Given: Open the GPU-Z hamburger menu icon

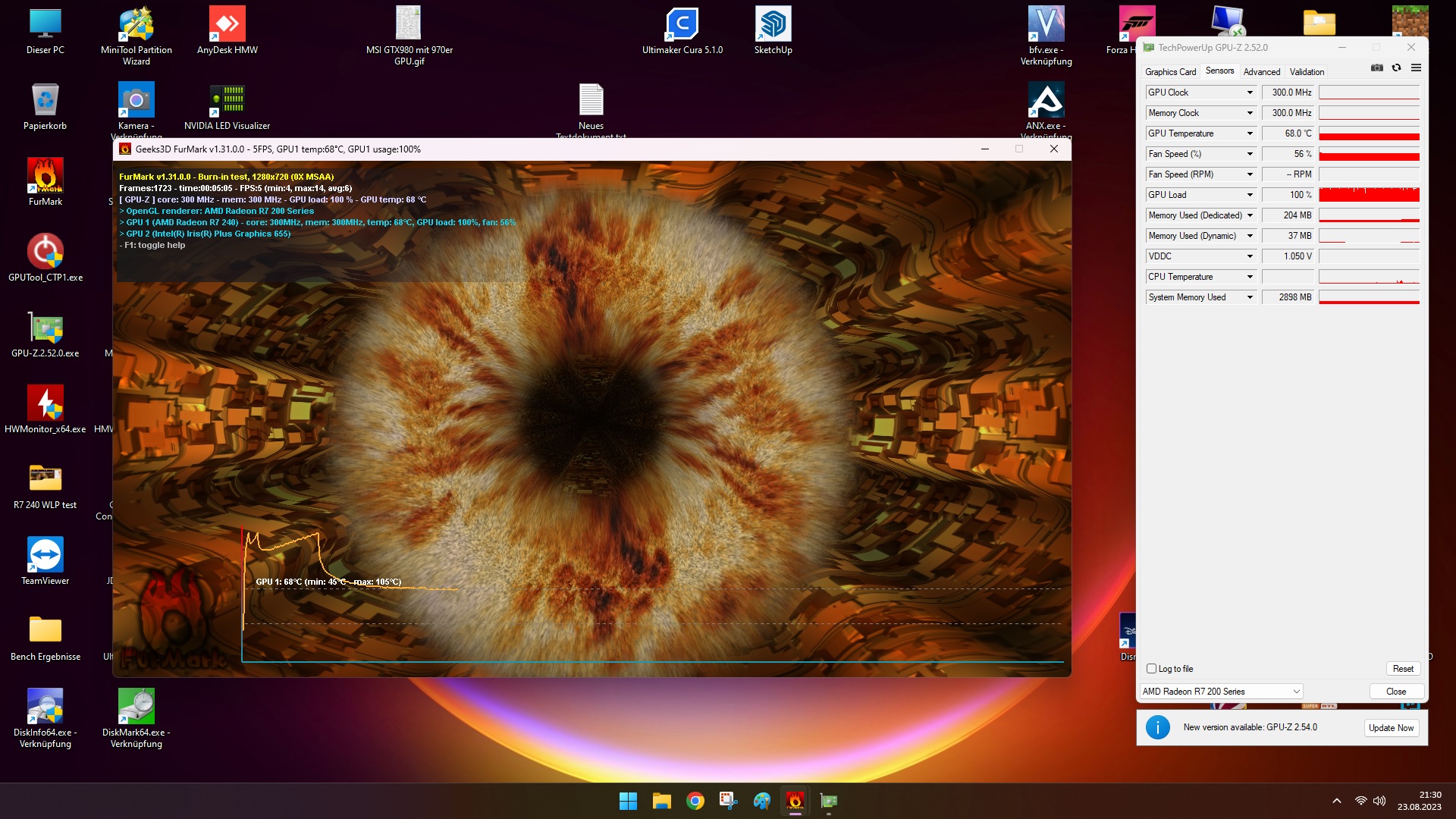Looking at the screenshot, I should (x=1416, y=68).
